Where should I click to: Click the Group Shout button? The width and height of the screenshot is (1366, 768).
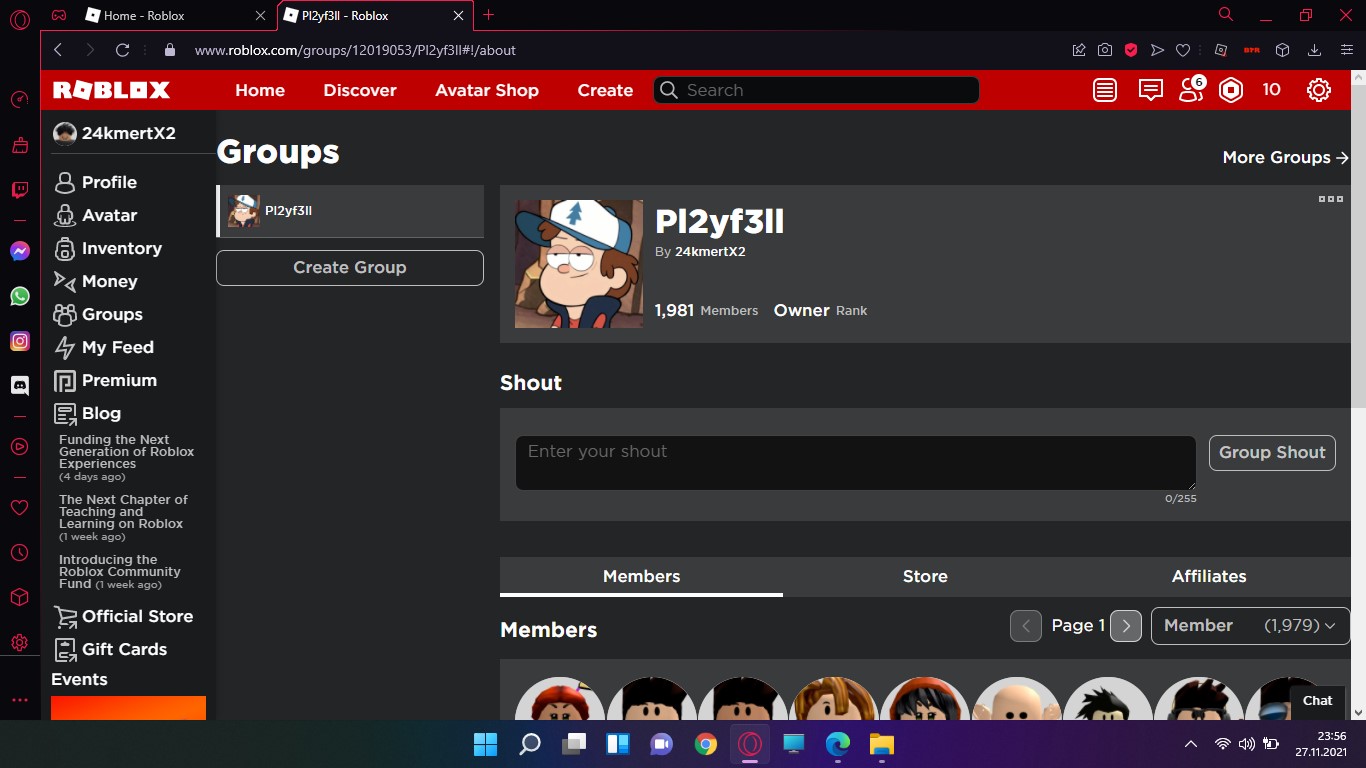[1272, 452]
